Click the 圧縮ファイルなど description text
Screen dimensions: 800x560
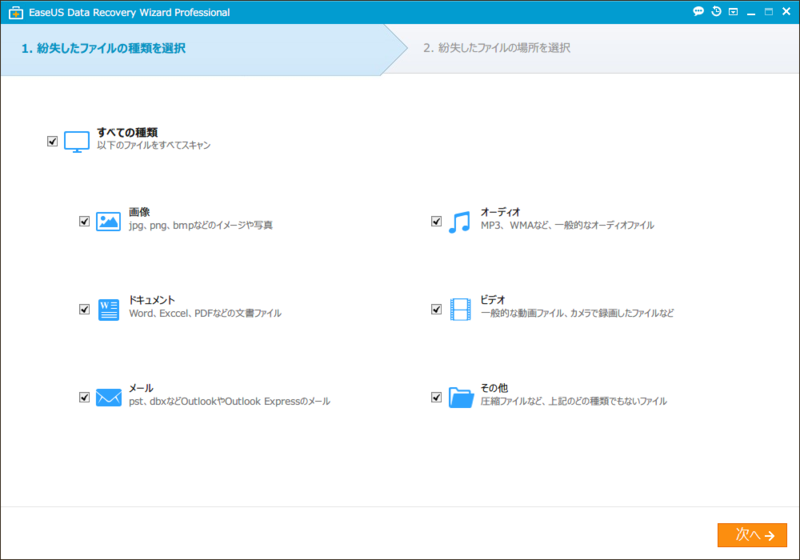[x=574, y=401]
